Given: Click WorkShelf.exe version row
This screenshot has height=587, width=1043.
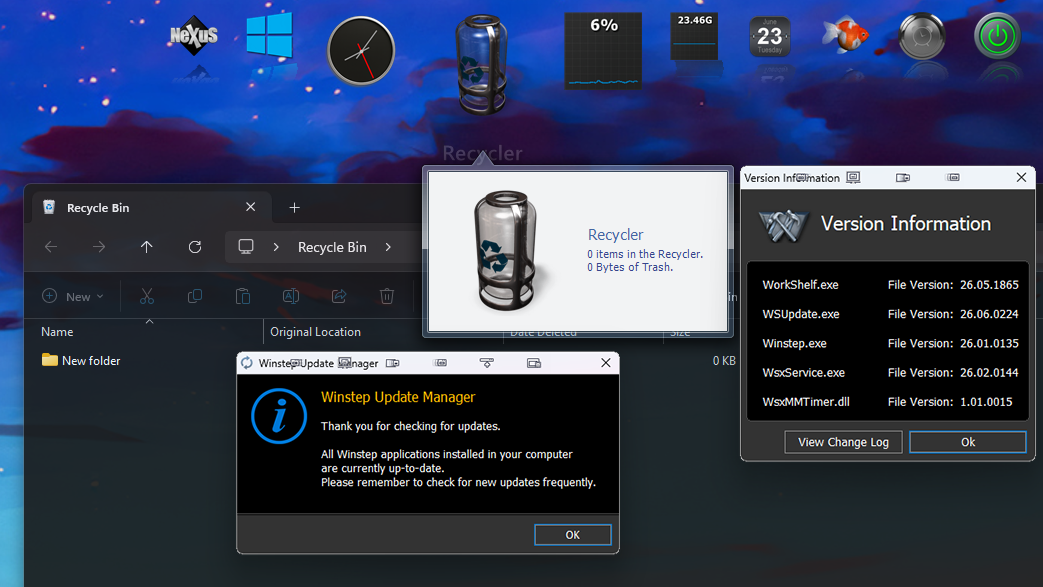Looking at the screenshot, I should [889, 284].
